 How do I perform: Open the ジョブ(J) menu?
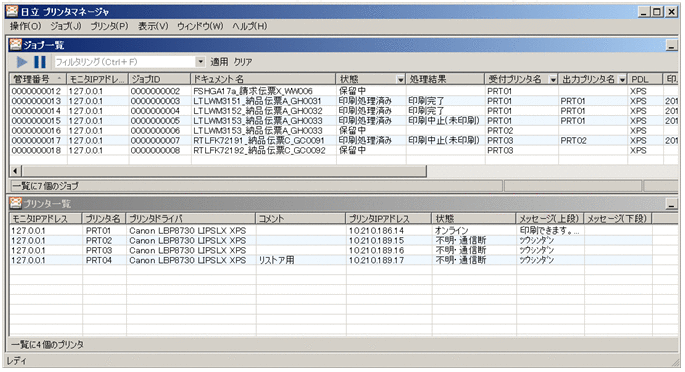(x=66, y=26)
